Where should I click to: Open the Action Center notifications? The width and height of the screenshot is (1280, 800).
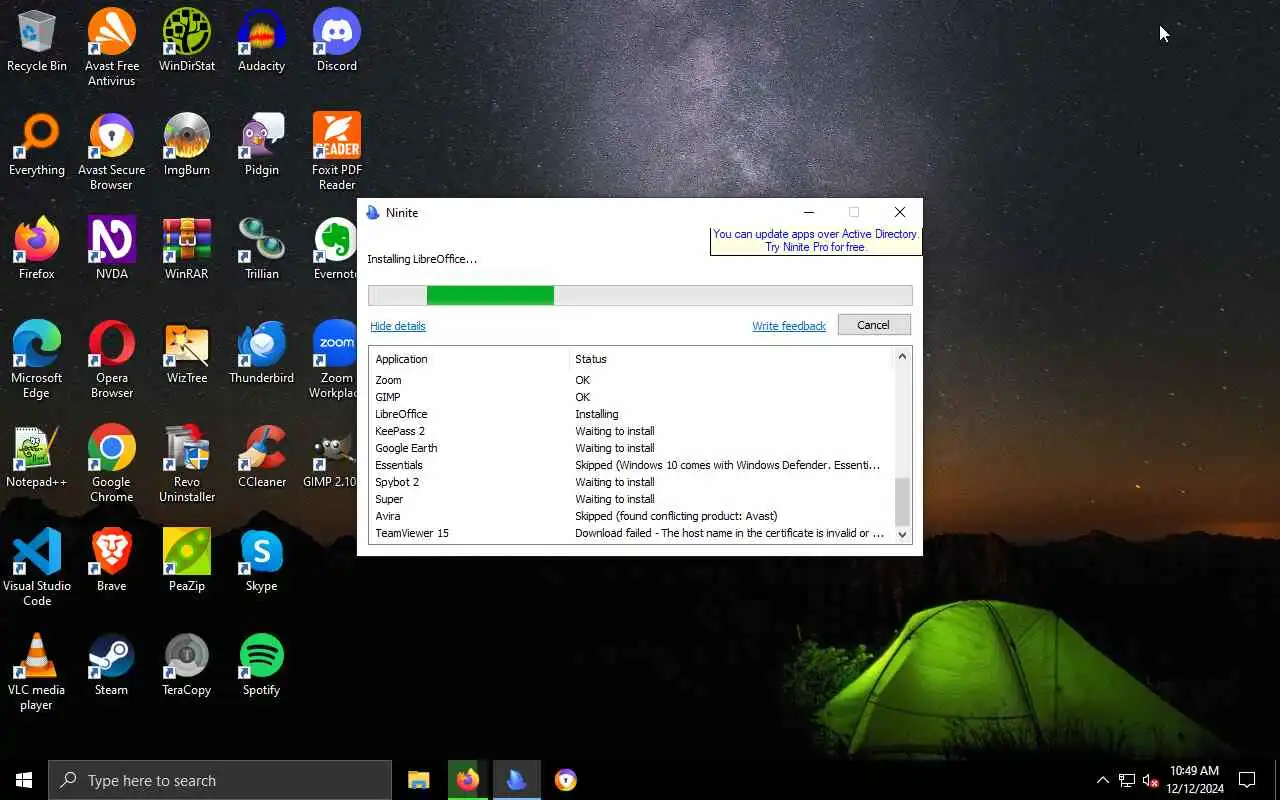pyautogui.click(x=1247, y=780)
